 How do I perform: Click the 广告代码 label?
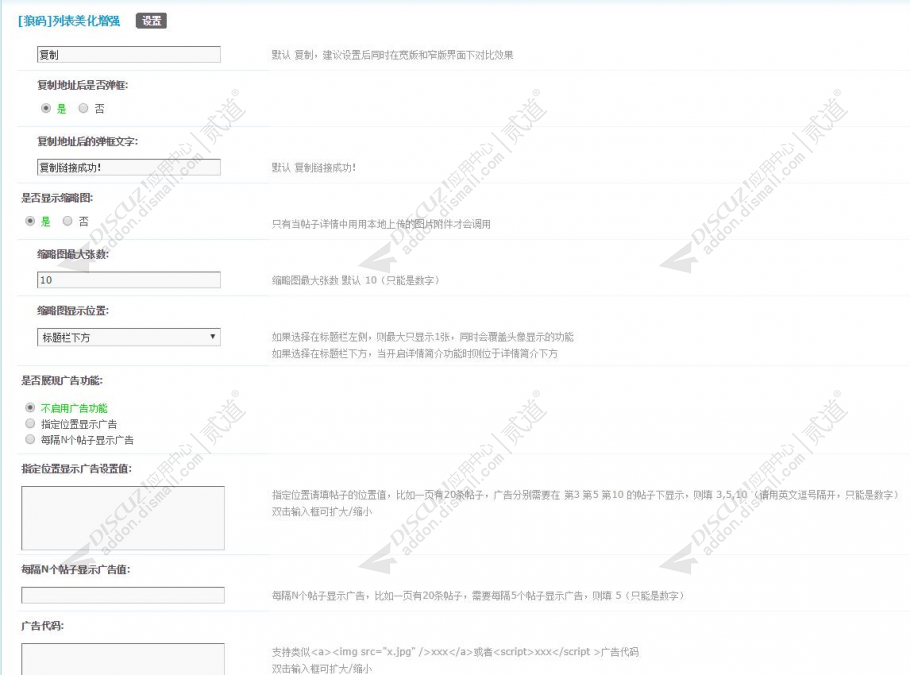pos(42,626)
